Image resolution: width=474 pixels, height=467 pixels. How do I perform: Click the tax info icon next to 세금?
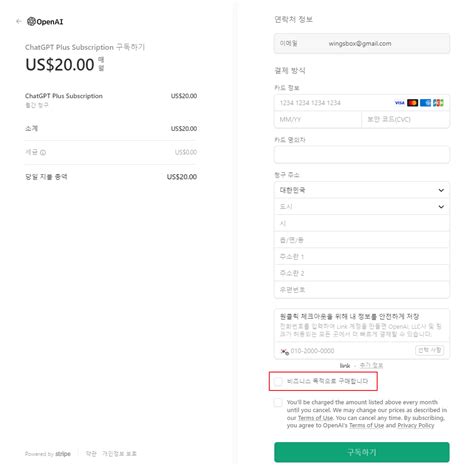pos(43,153)
